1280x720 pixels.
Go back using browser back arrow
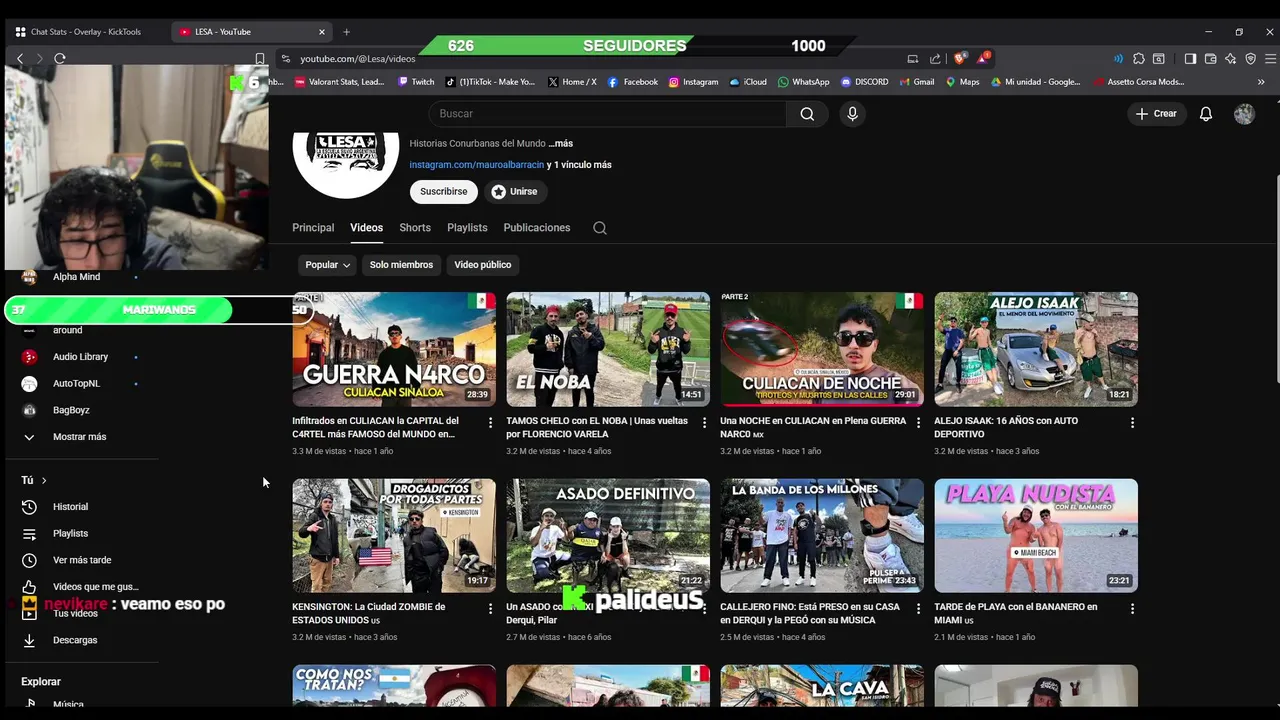[x=19, y=59]
